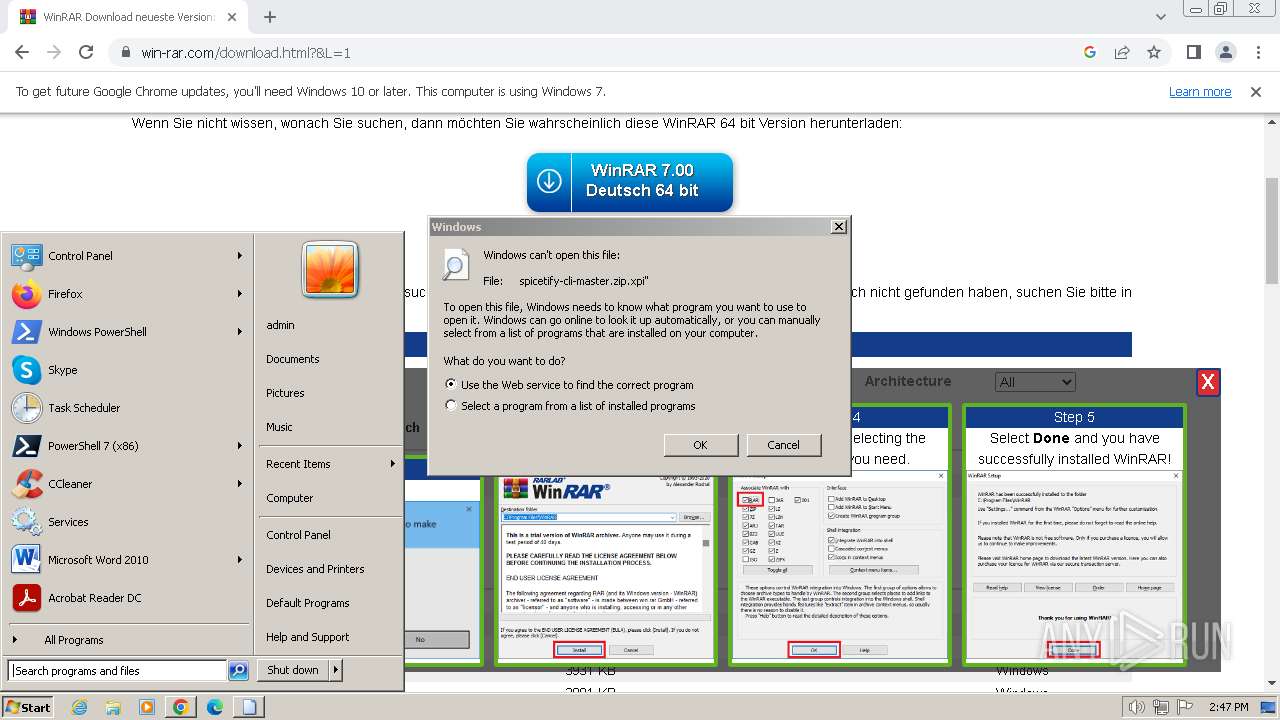Follow the 'Learn more' Chrome update link
The width and height of the screenshot is (1280, 720).
pos(1200,92)
